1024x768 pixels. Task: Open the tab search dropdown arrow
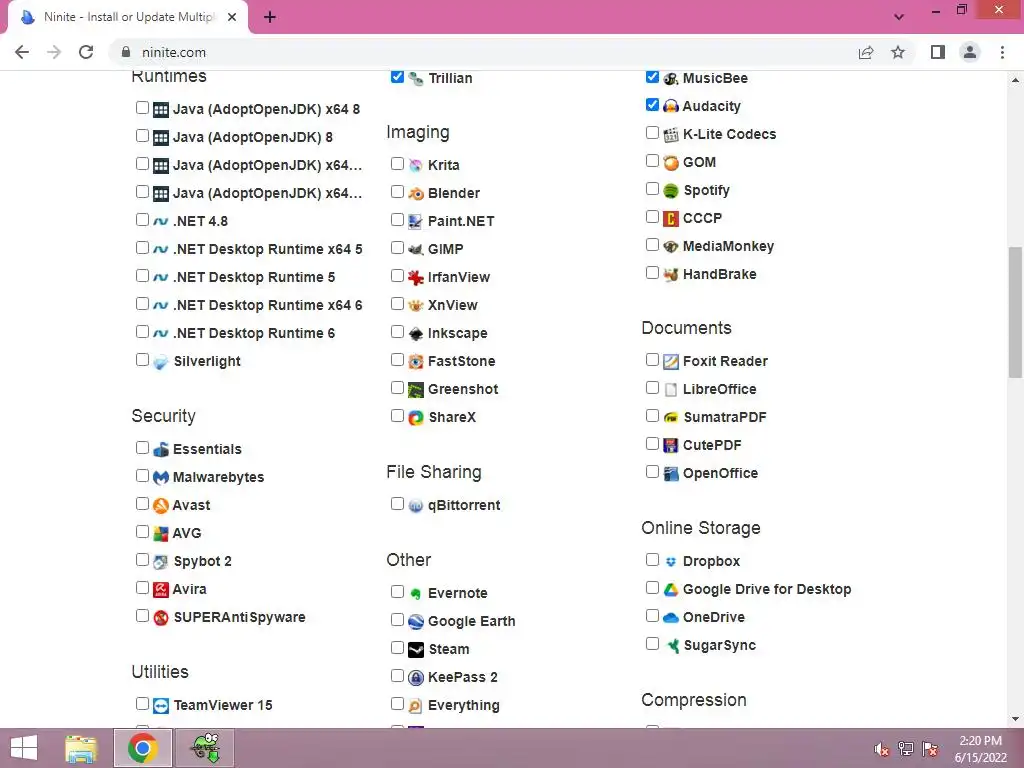(x=899, y=17)
